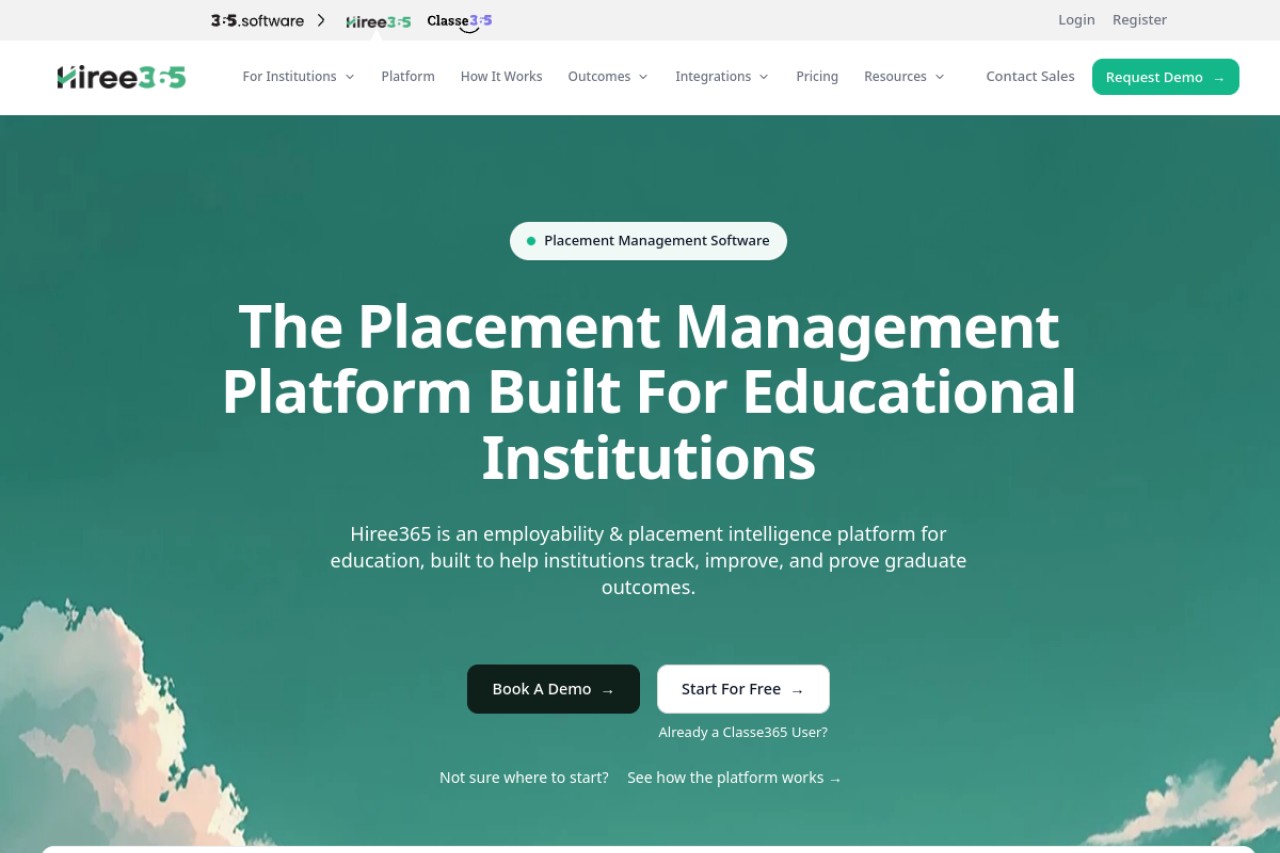1280x853 pixels.
Task: Open the Pricing page
Action: [x=817, y=77]
